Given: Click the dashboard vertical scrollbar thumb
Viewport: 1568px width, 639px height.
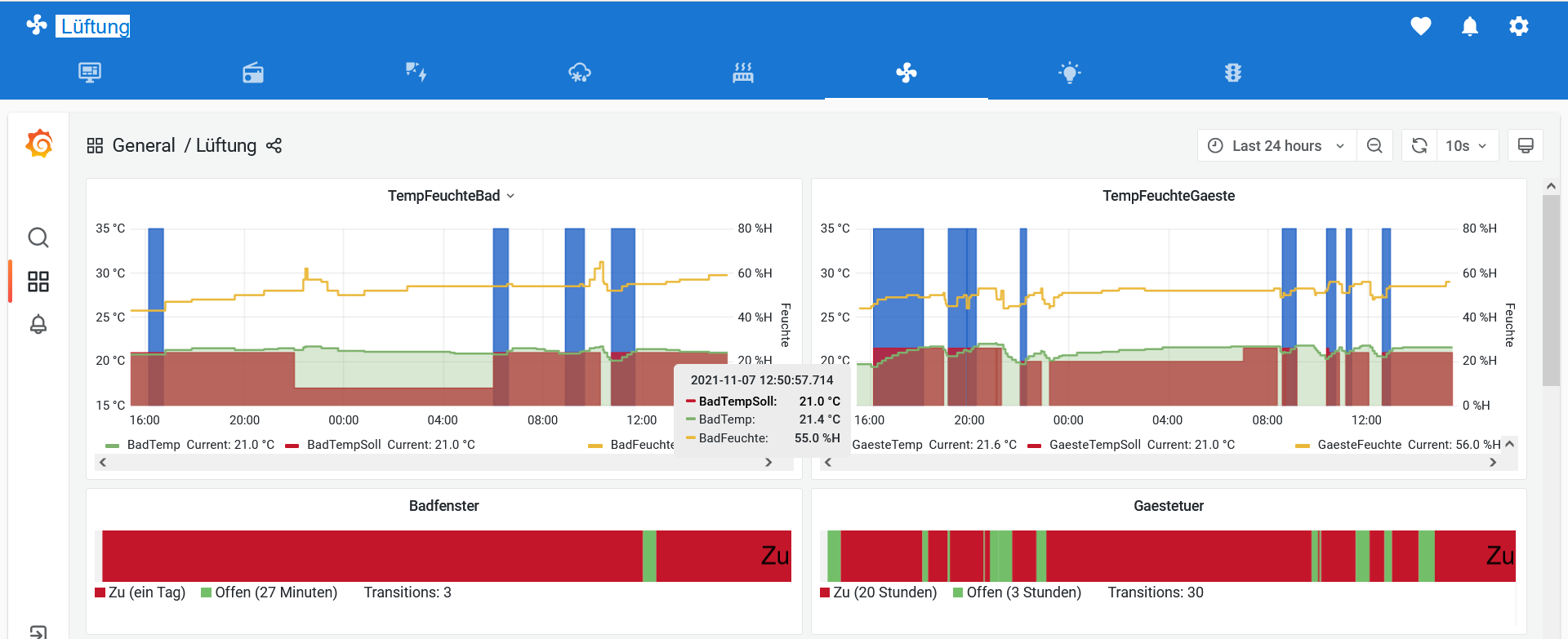Looking at the screenshot, I should coord(1551,290).
